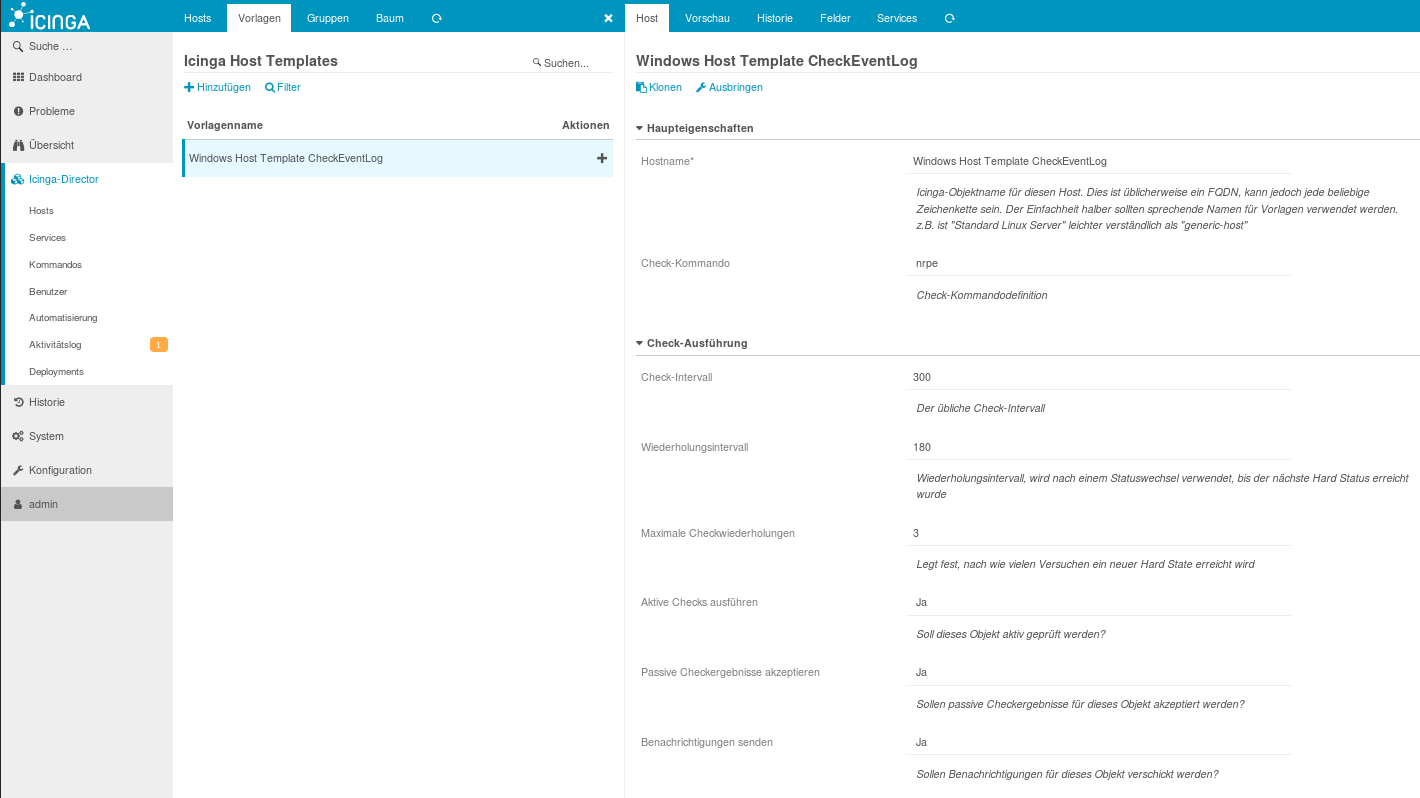Click the Check-Intervall input field
Screen dimensions: 1420x798
[1098, 377]
